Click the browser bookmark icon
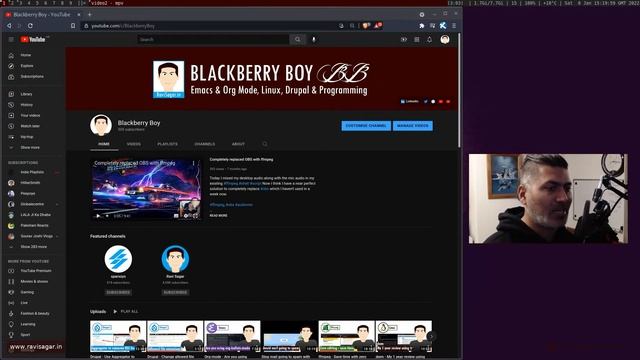Viewport: 640px width, 360px height. coord(73,26)
